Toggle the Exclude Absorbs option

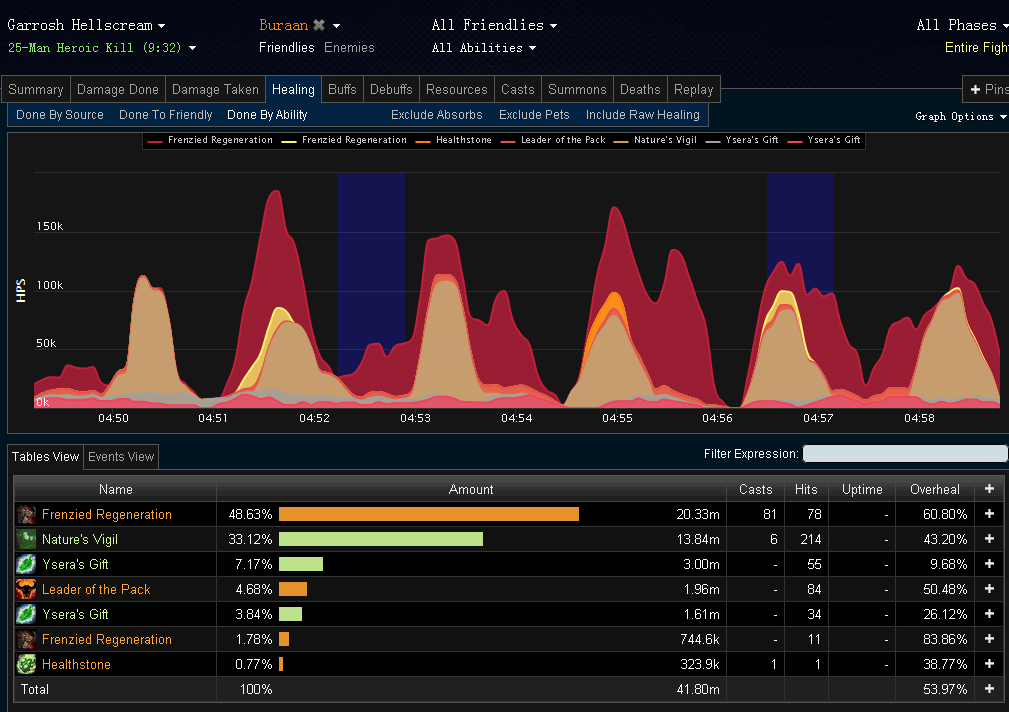(436, 115)
